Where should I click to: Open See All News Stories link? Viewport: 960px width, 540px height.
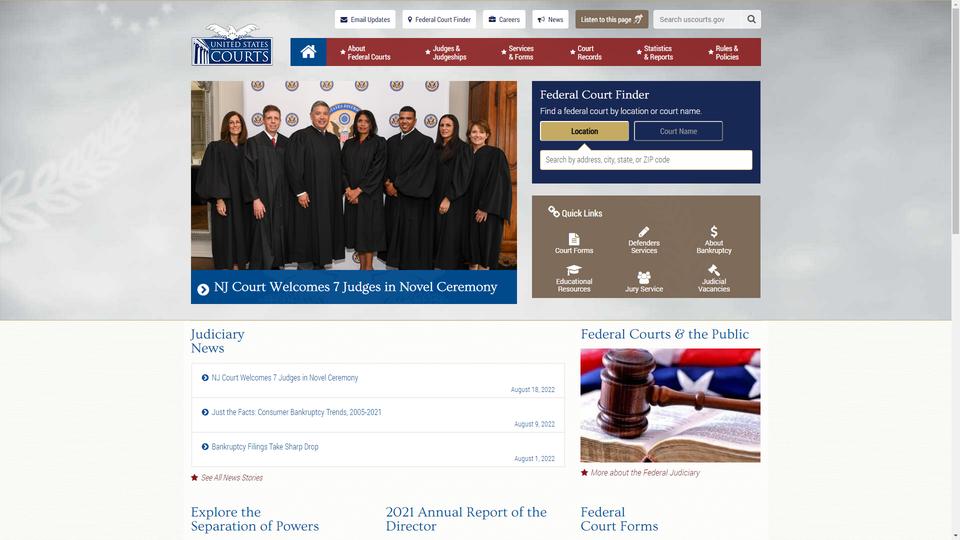(231, 478)
